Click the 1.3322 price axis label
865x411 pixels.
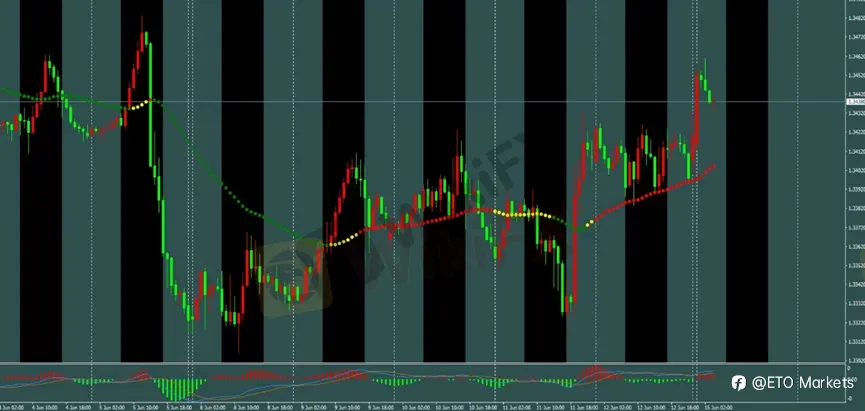click(x=857, y=323)
